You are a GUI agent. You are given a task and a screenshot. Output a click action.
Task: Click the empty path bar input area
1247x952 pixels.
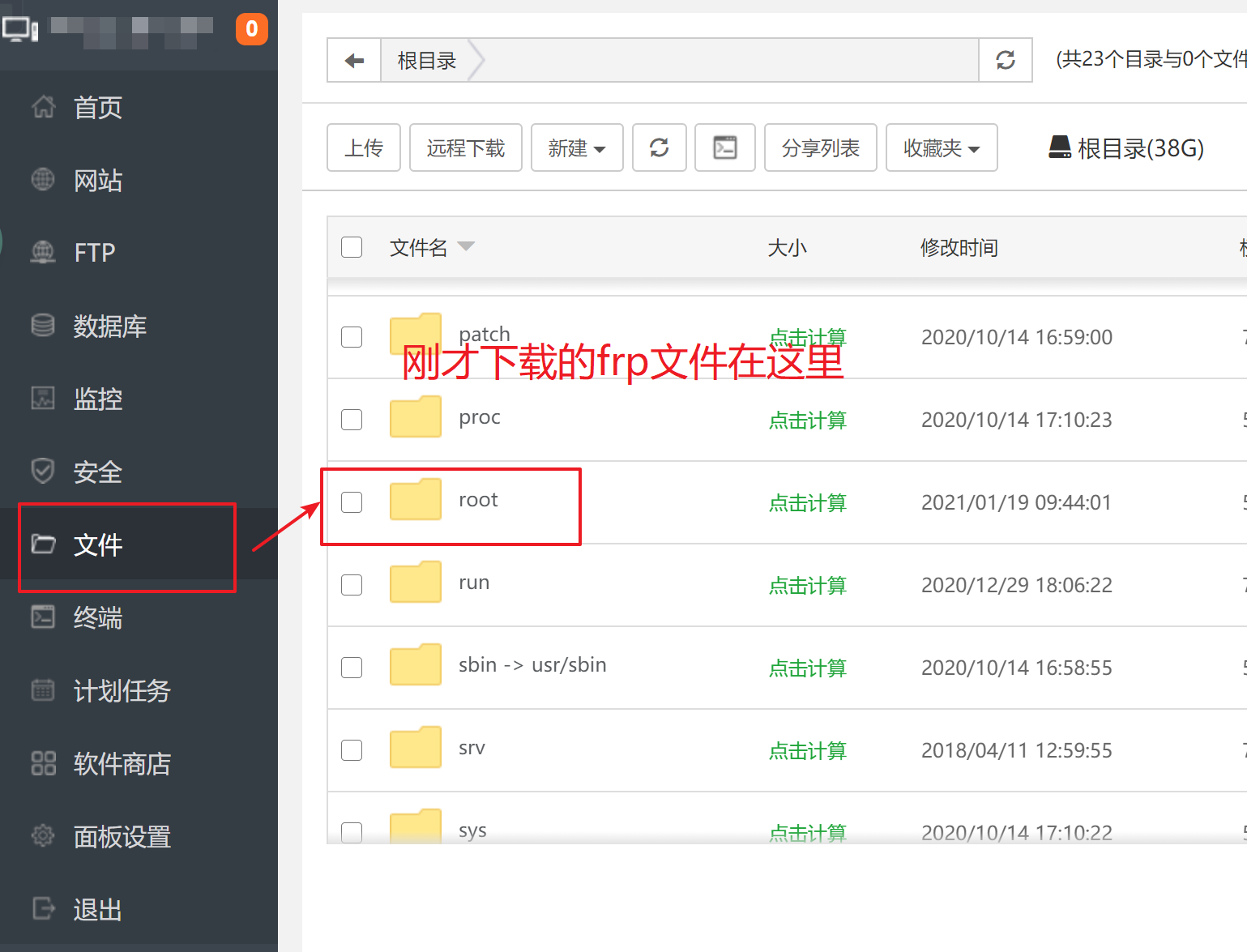732,60
